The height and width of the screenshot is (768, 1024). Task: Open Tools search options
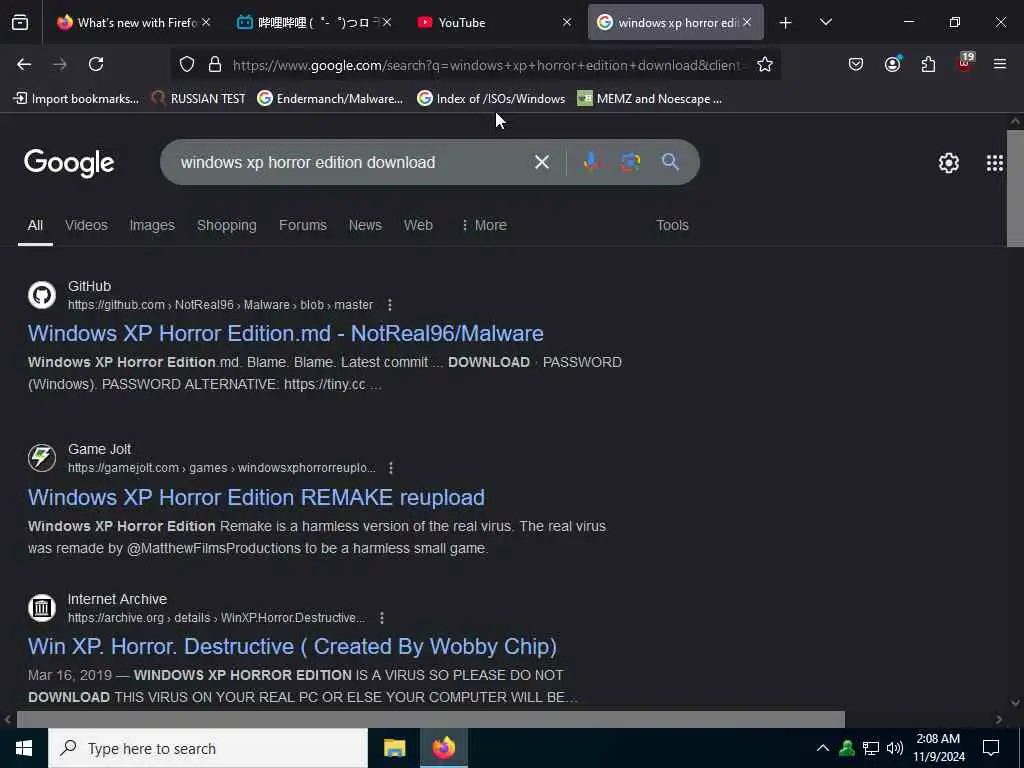click(672, 225)
